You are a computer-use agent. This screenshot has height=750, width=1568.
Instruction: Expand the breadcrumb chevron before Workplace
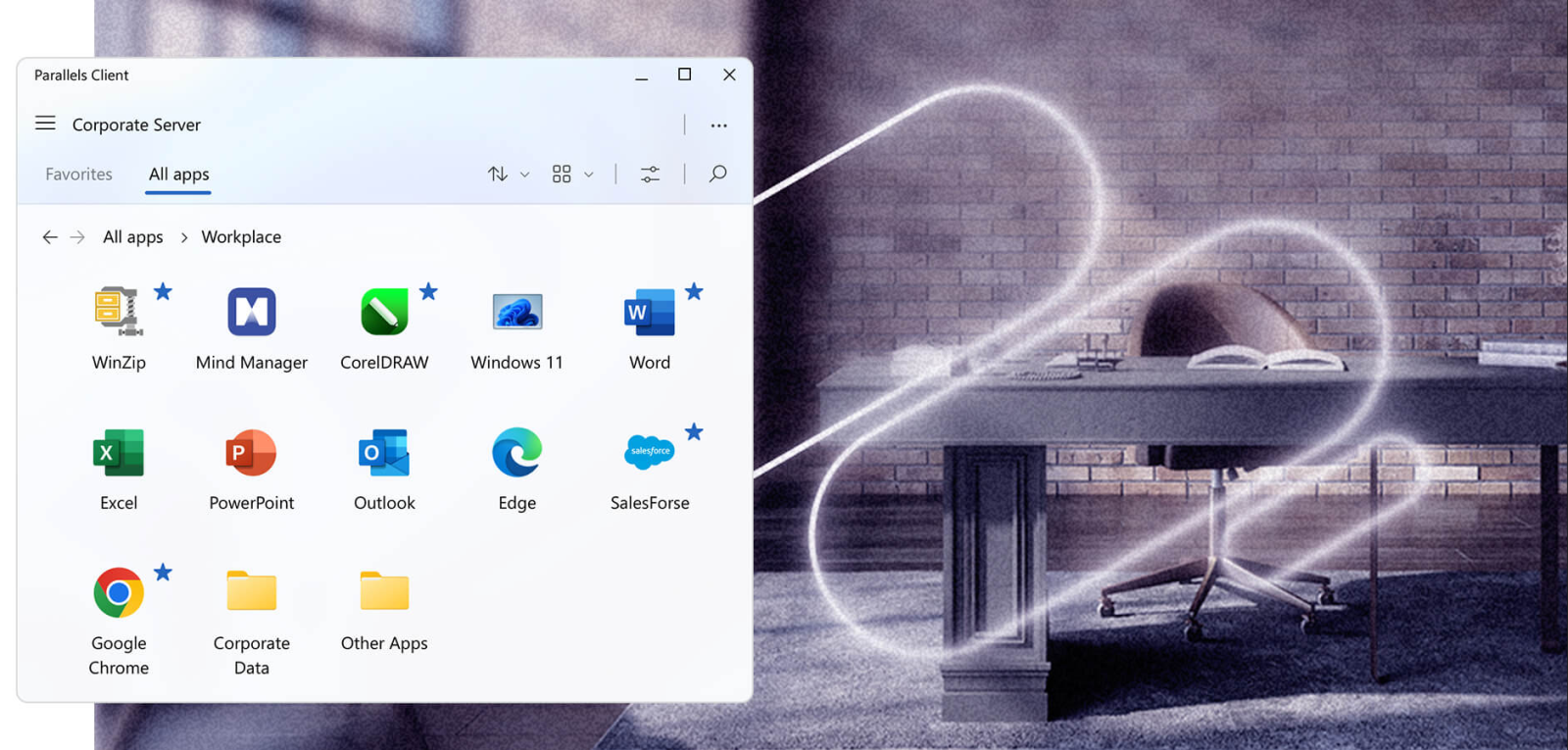point(183,237)
